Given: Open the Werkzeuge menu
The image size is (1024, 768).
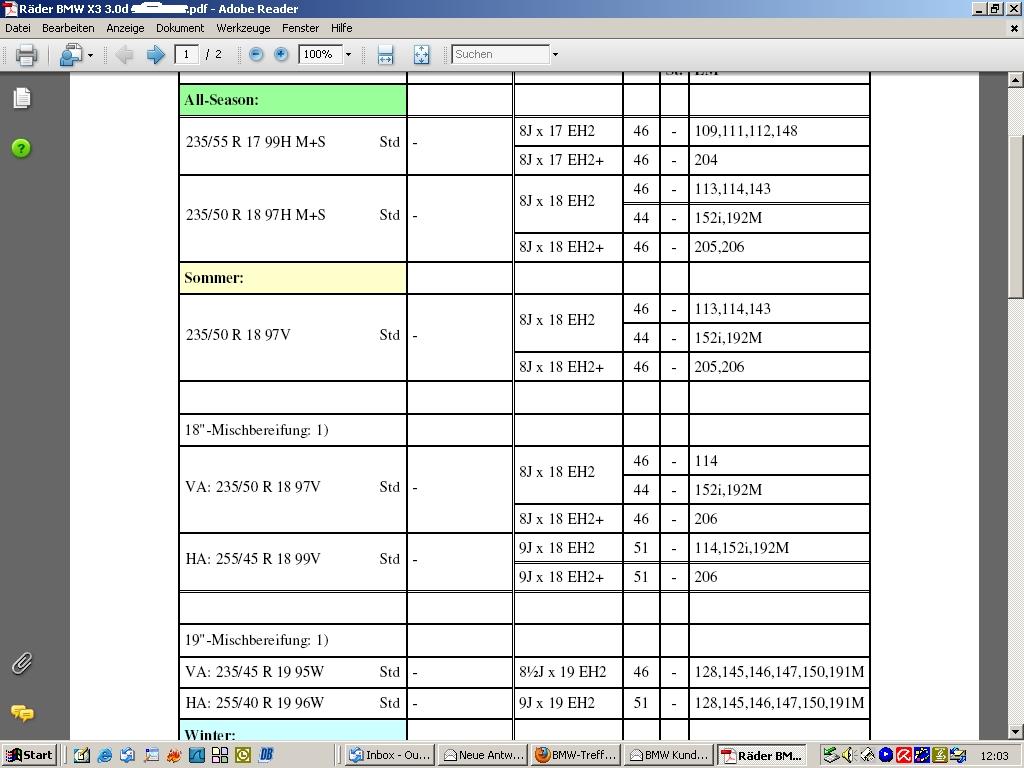Looking at the screenshot, I should coord(243,28).
